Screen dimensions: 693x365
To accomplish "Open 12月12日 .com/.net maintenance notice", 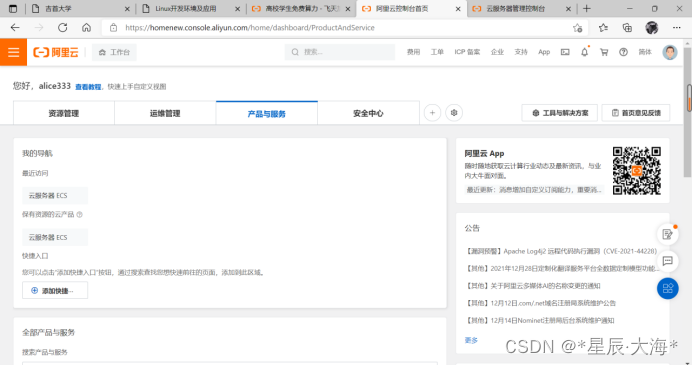I will pyautogui.click(x=540, y=303).
